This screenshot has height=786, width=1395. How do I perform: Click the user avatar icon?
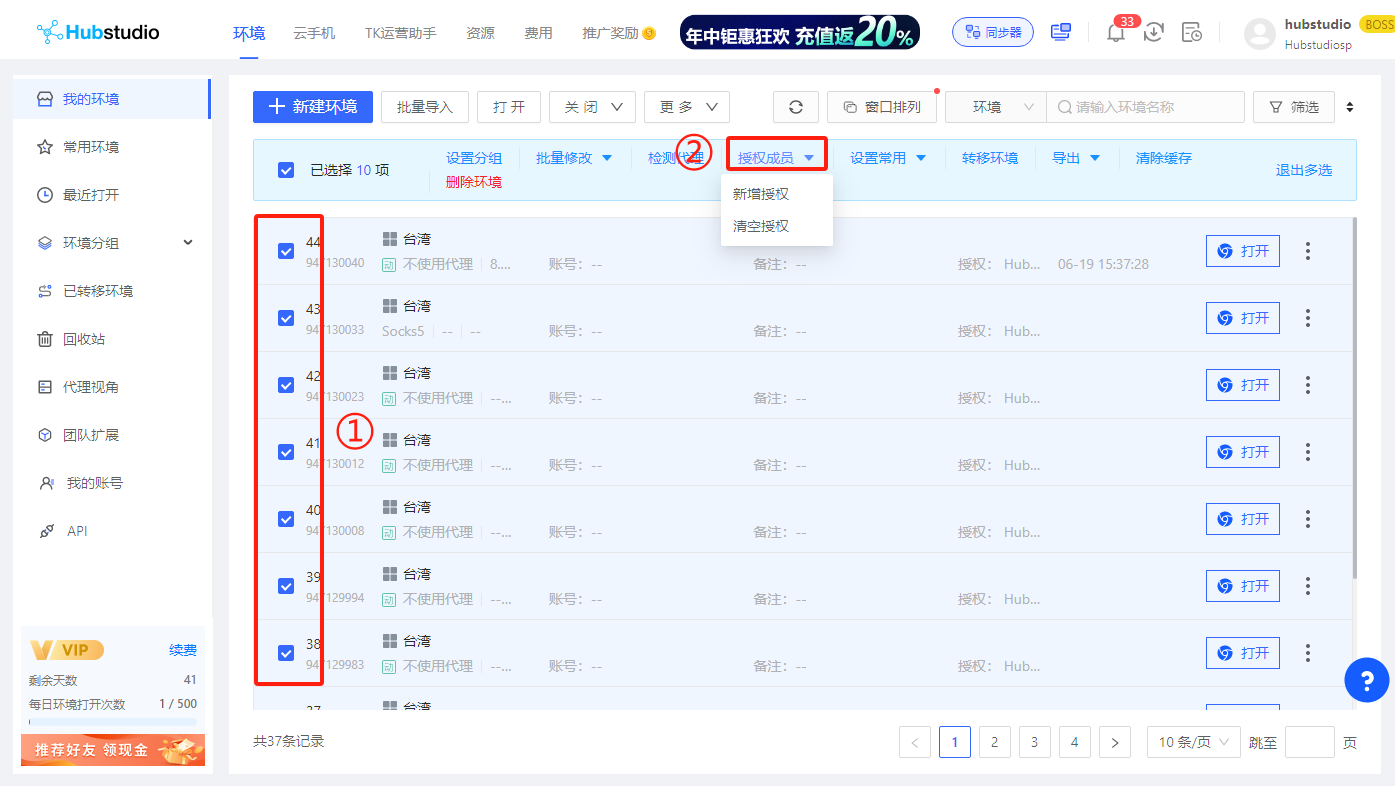click(1260, 34)
